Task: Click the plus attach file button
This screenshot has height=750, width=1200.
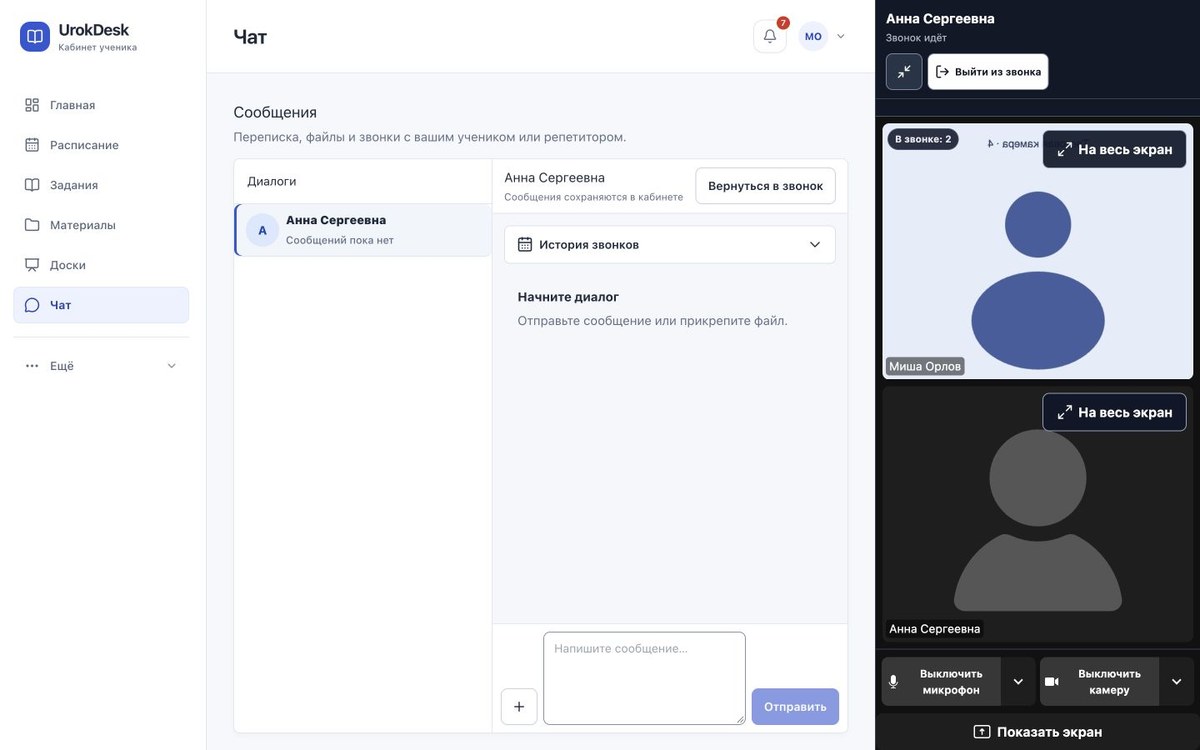Action: (519, 706)
